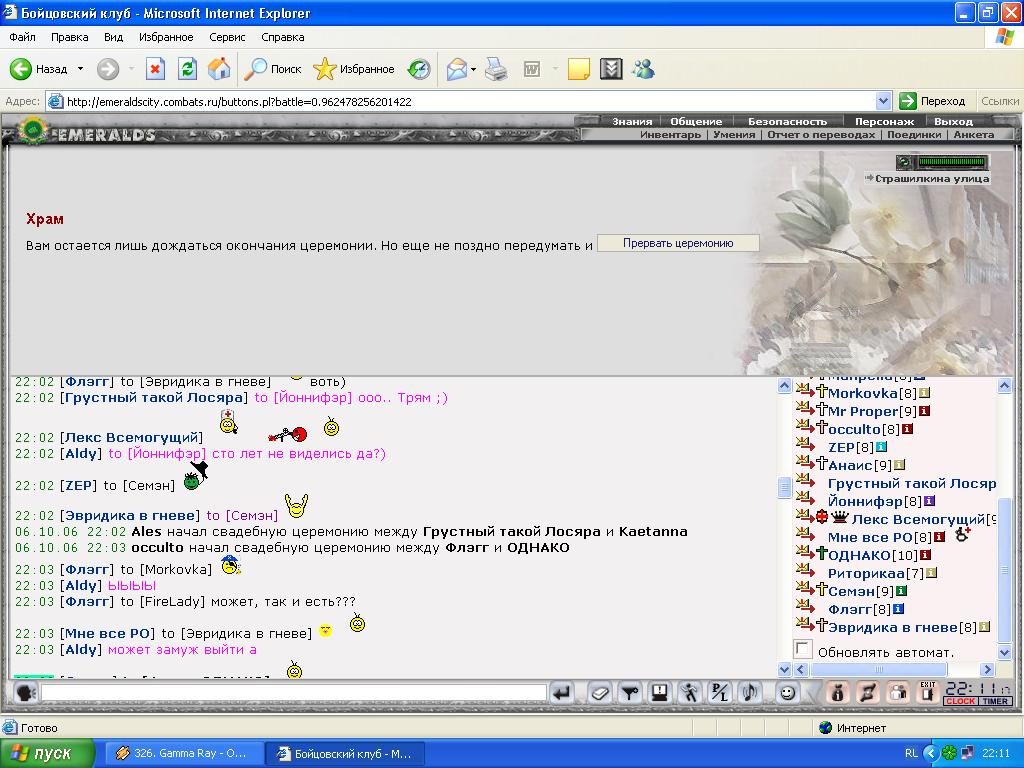This screenshot has height=768, width=1024.
Task: Click the crossed pink square icon in bottom bar
Action: tap(868, 692)
